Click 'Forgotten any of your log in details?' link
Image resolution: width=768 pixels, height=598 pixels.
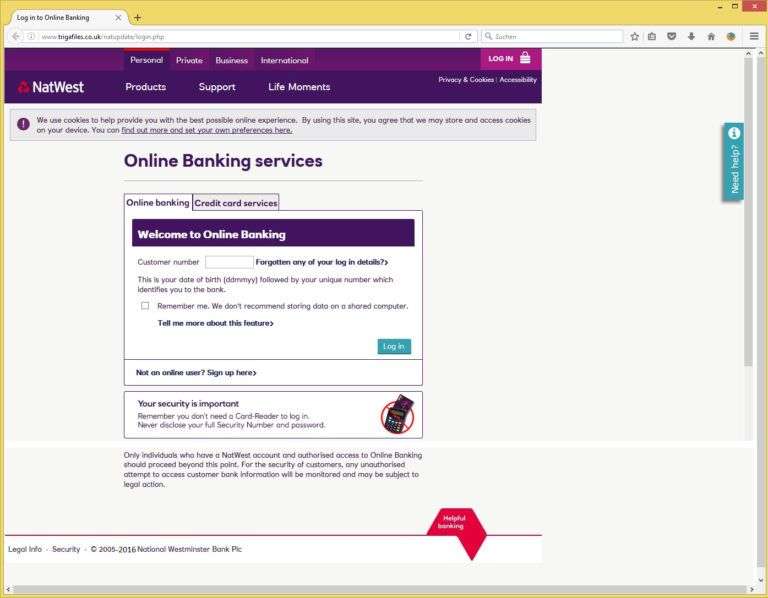322,262
